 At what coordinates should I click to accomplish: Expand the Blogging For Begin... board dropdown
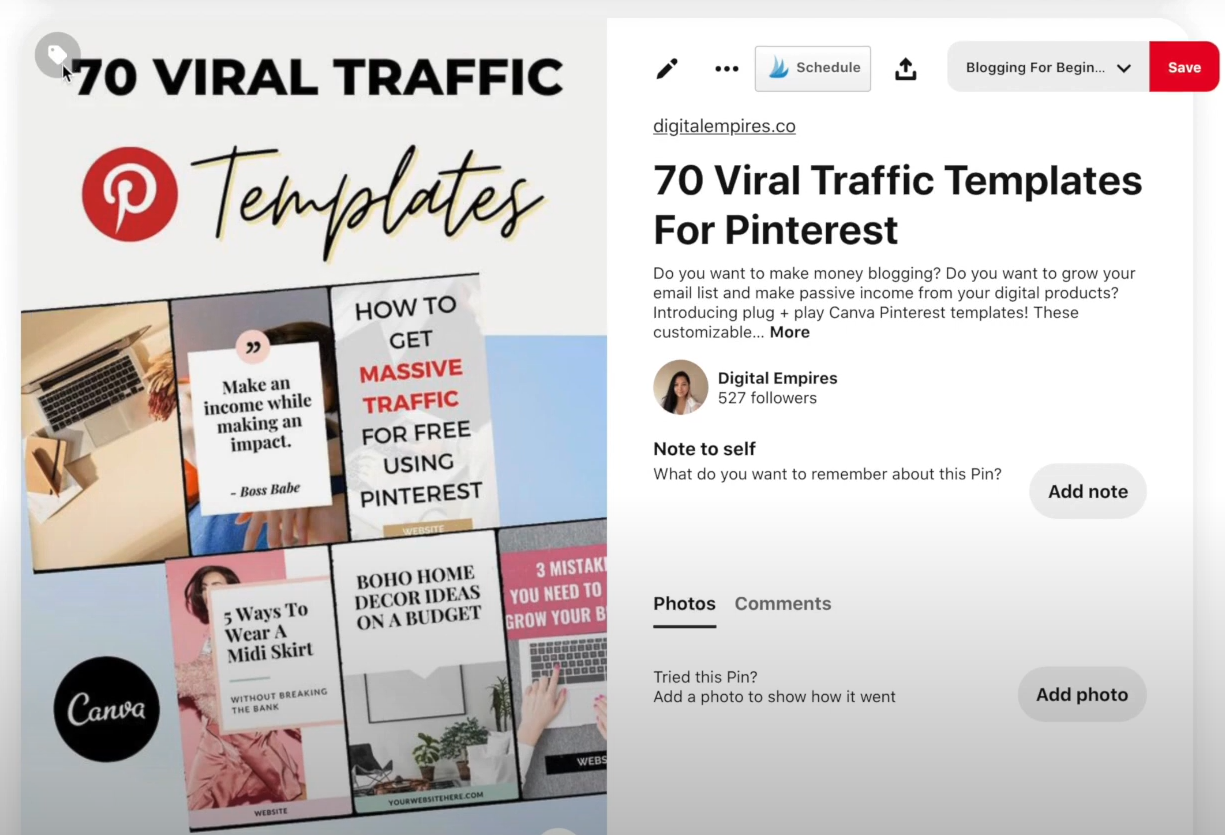click(x=1048, y=68)
